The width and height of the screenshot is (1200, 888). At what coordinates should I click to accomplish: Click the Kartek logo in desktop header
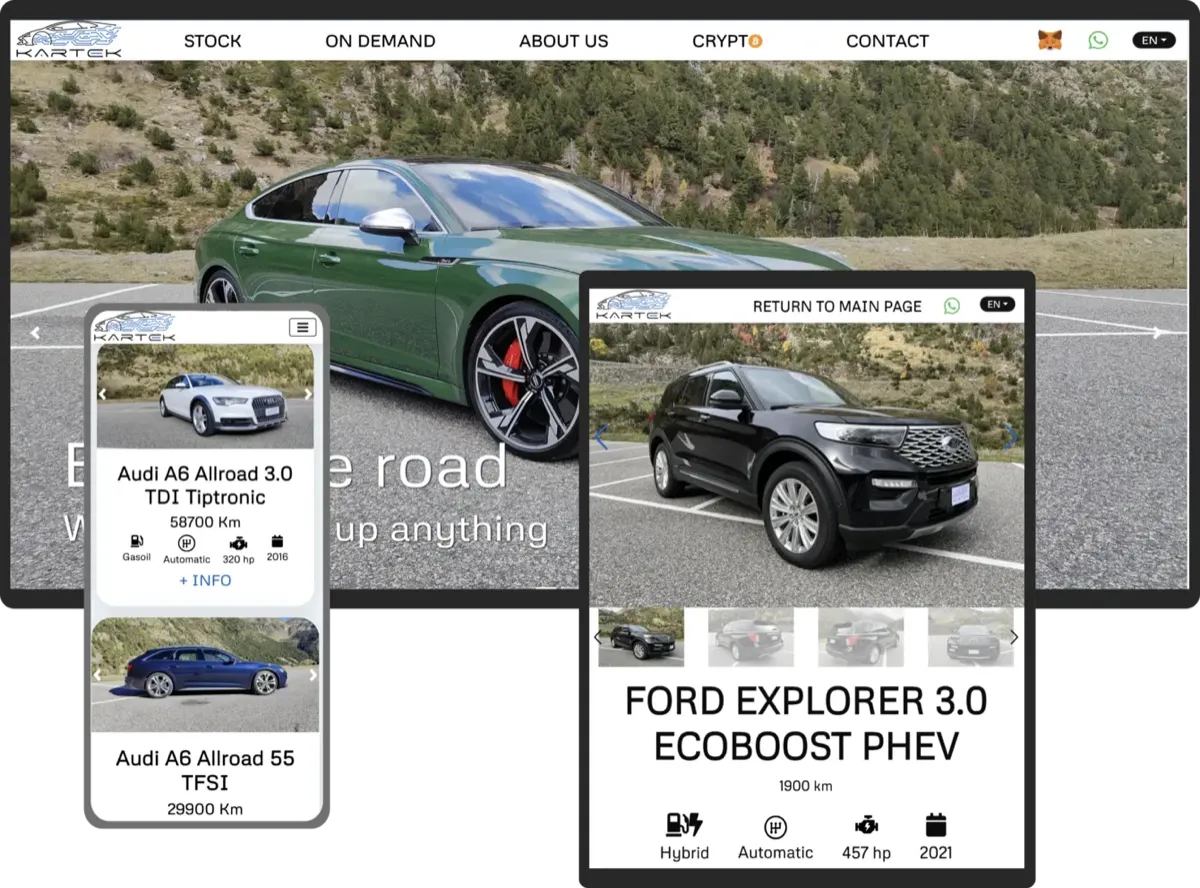pyautogui.click(x=69, y=40)
